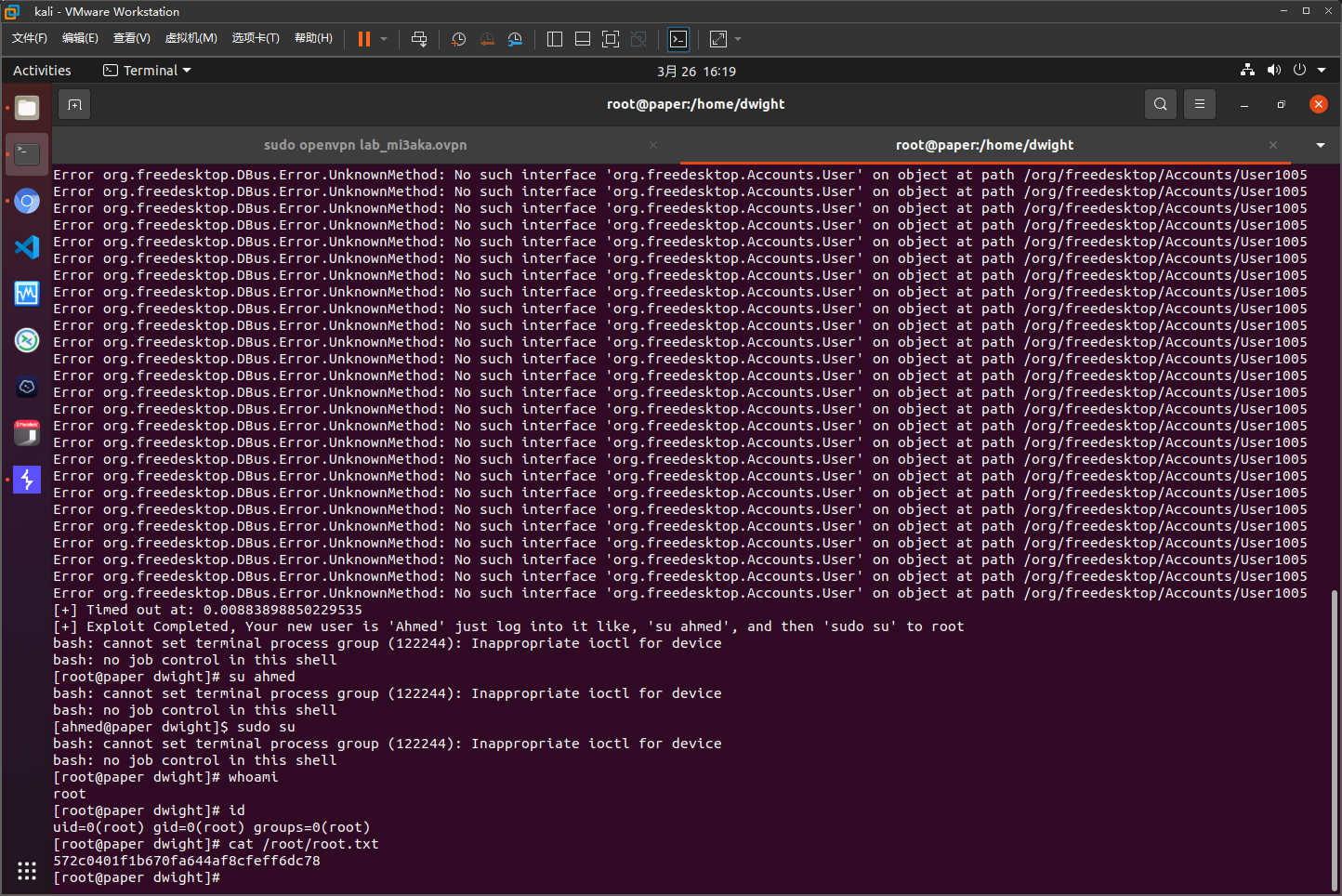Click the '[ahmed@paper dwight]$ sudo su' prompt line
1342x896 pixels.
click(174, 727)
